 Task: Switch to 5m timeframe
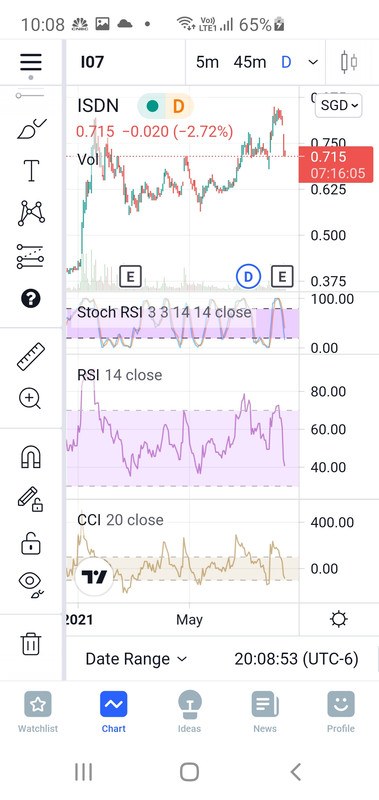(x=207, y=62)
